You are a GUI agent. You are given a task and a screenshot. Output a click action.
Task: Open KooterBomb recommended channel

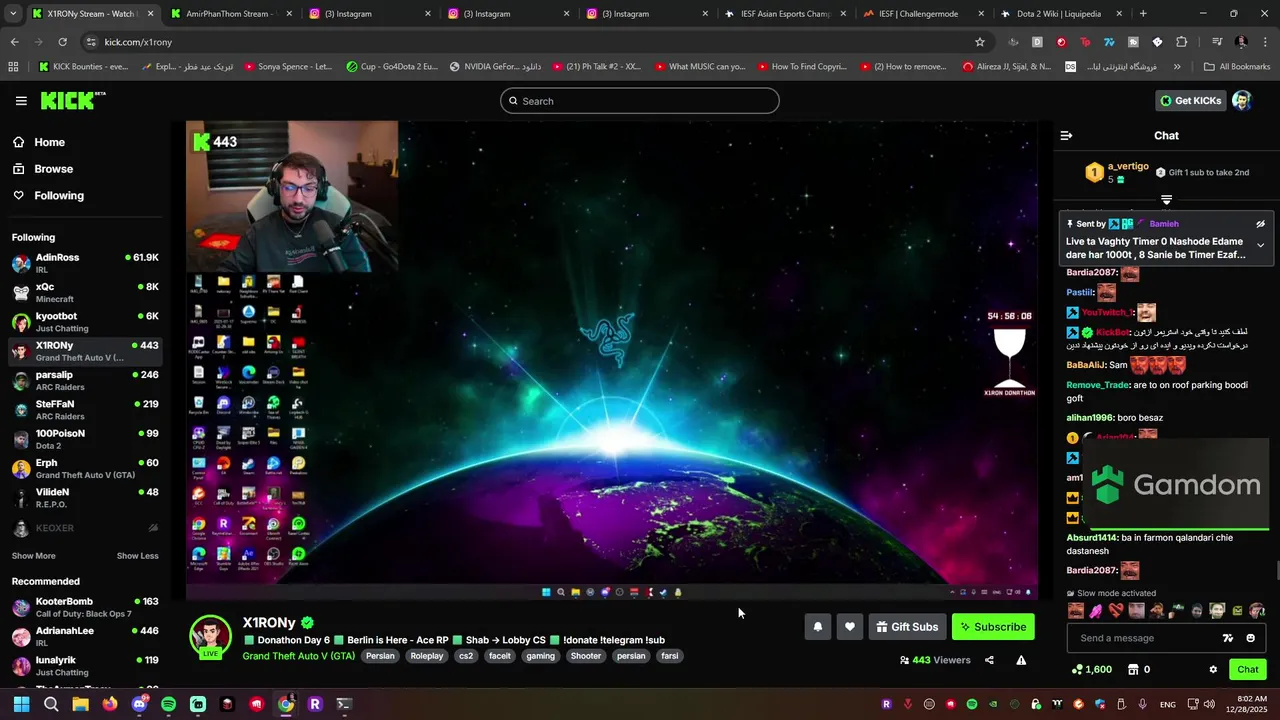tap(85, 607)
